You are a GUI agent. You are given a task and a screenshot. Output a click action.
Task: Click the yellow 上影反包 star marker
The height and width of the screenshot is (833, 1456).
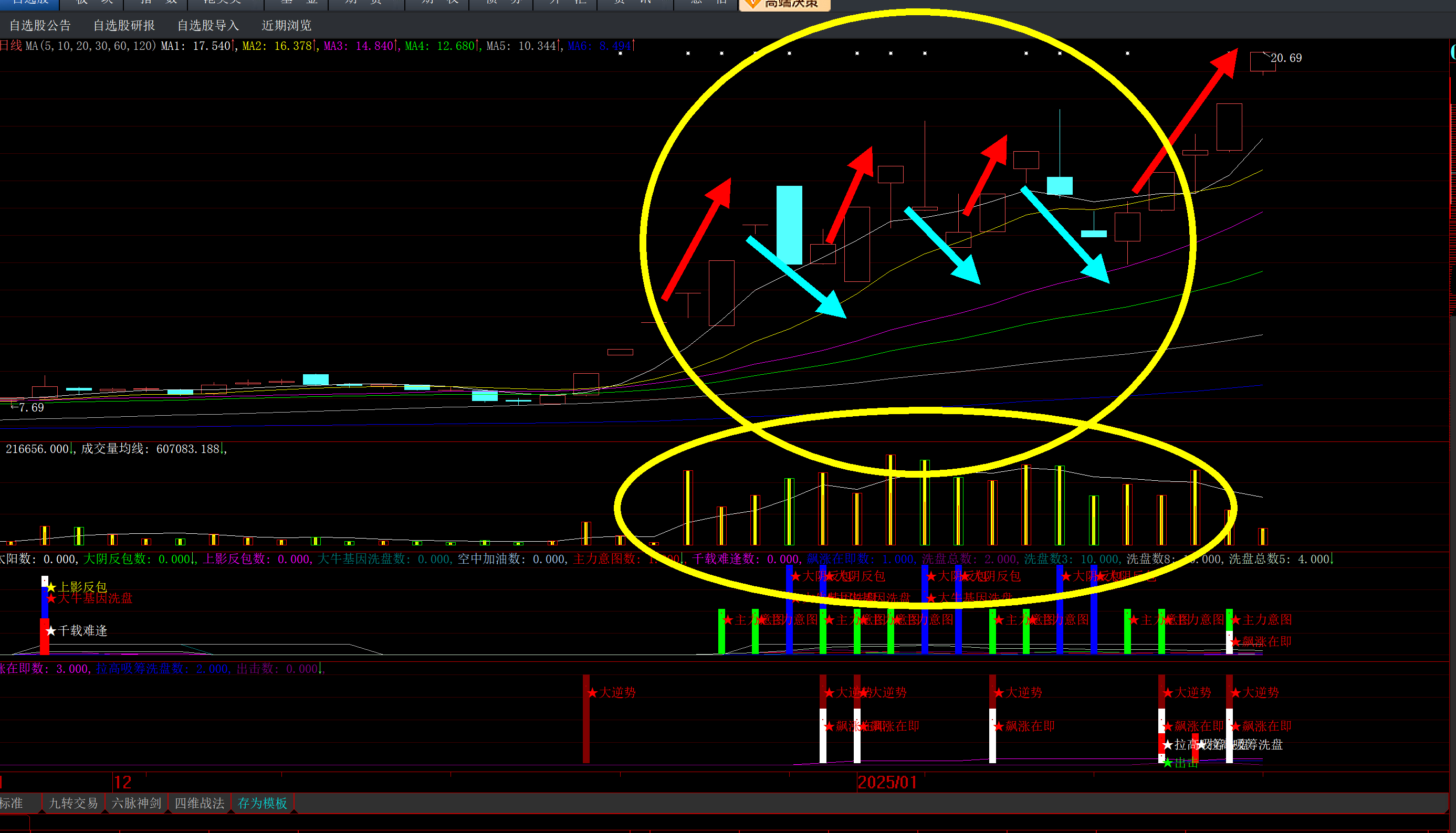(51, 587)
